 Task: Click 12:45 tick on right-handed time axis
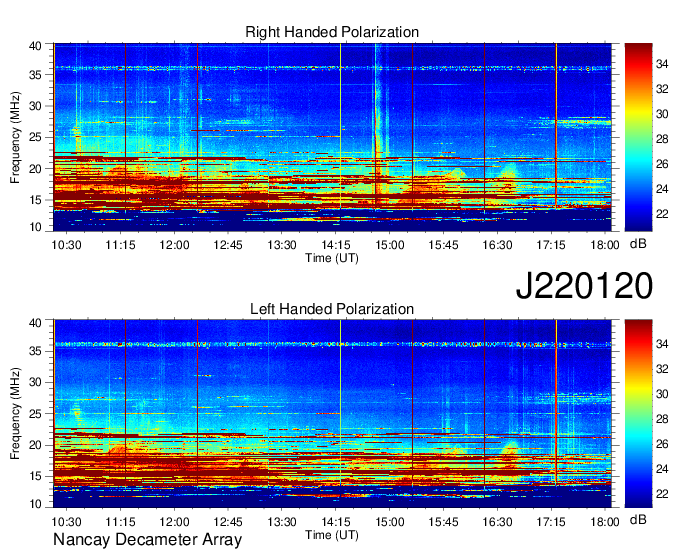(228, 245)
